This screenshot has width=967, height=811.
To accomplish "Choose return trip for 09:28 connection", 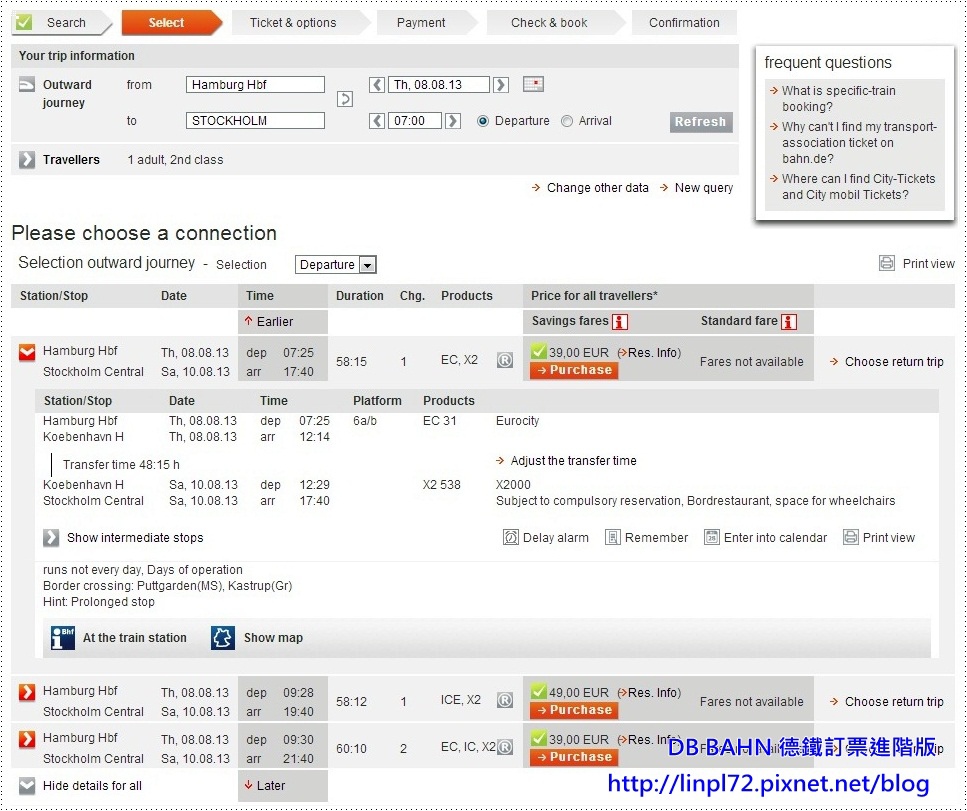I will tap(887, 701).
